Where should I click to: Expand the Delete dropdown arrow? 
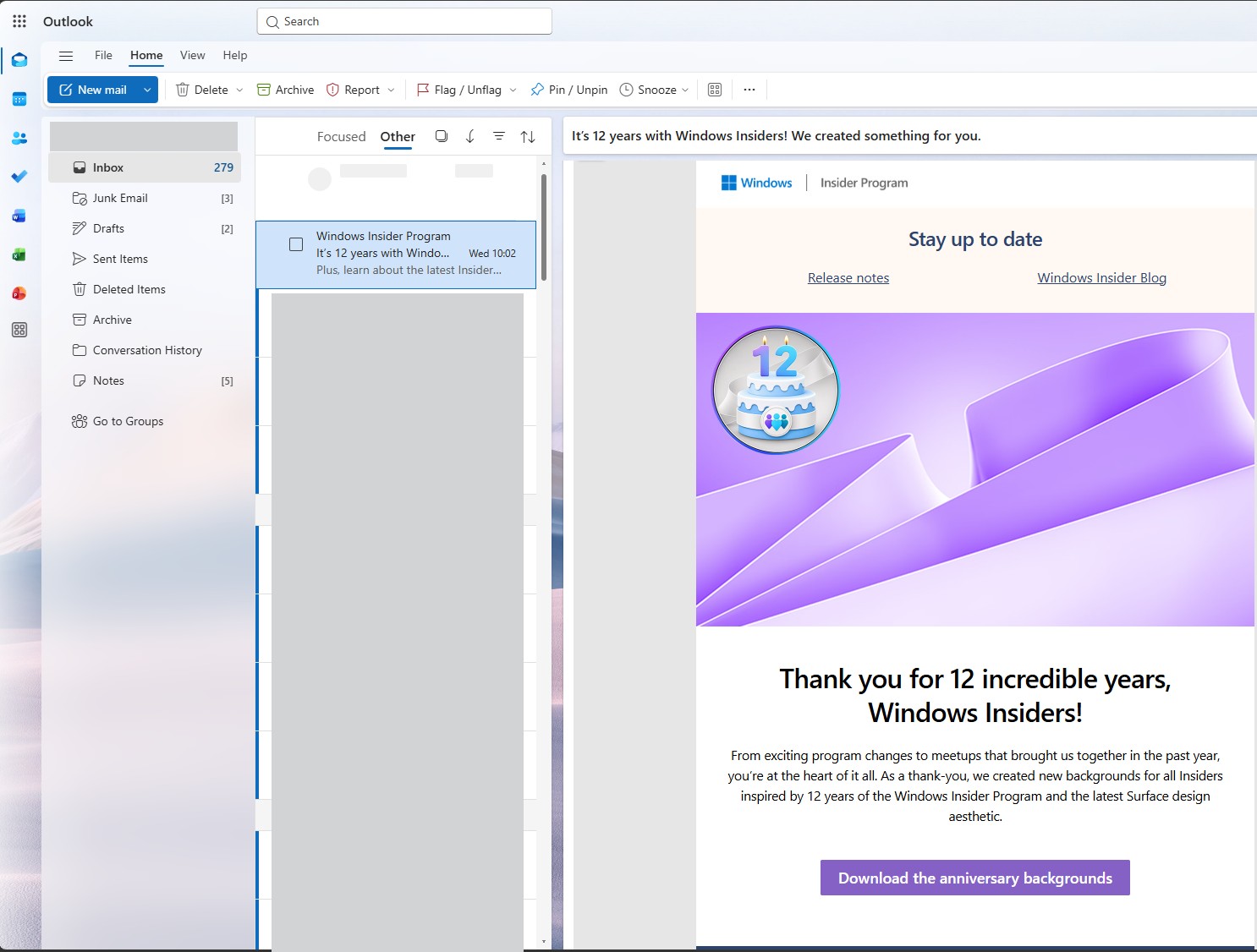(x=239, y=90)
